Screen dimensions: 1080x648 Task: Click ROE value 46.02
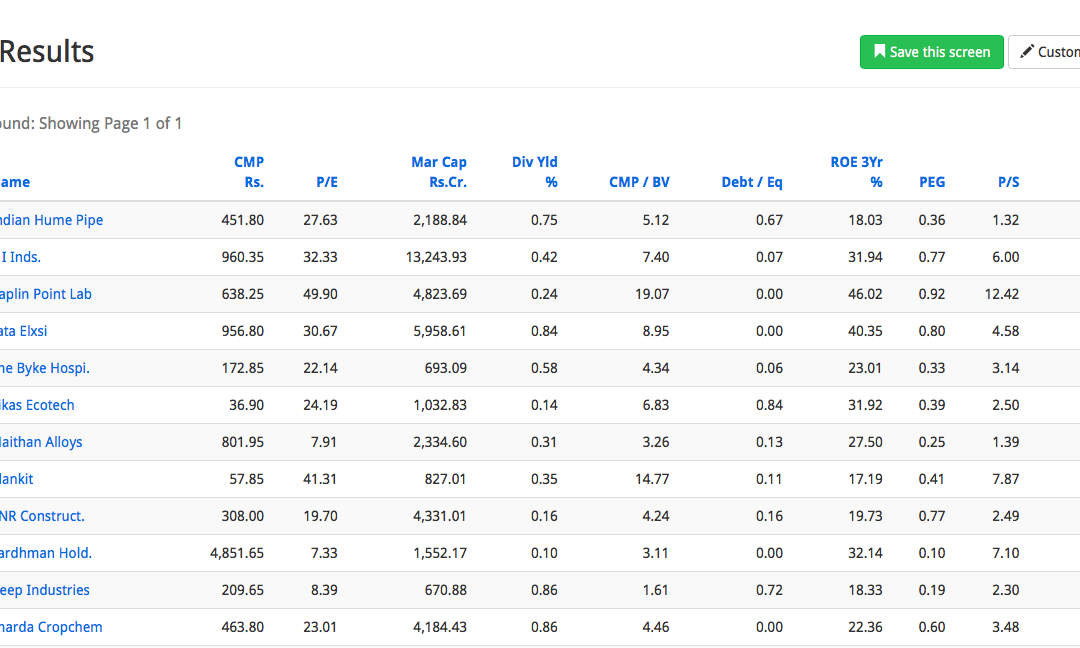point(865,294)
